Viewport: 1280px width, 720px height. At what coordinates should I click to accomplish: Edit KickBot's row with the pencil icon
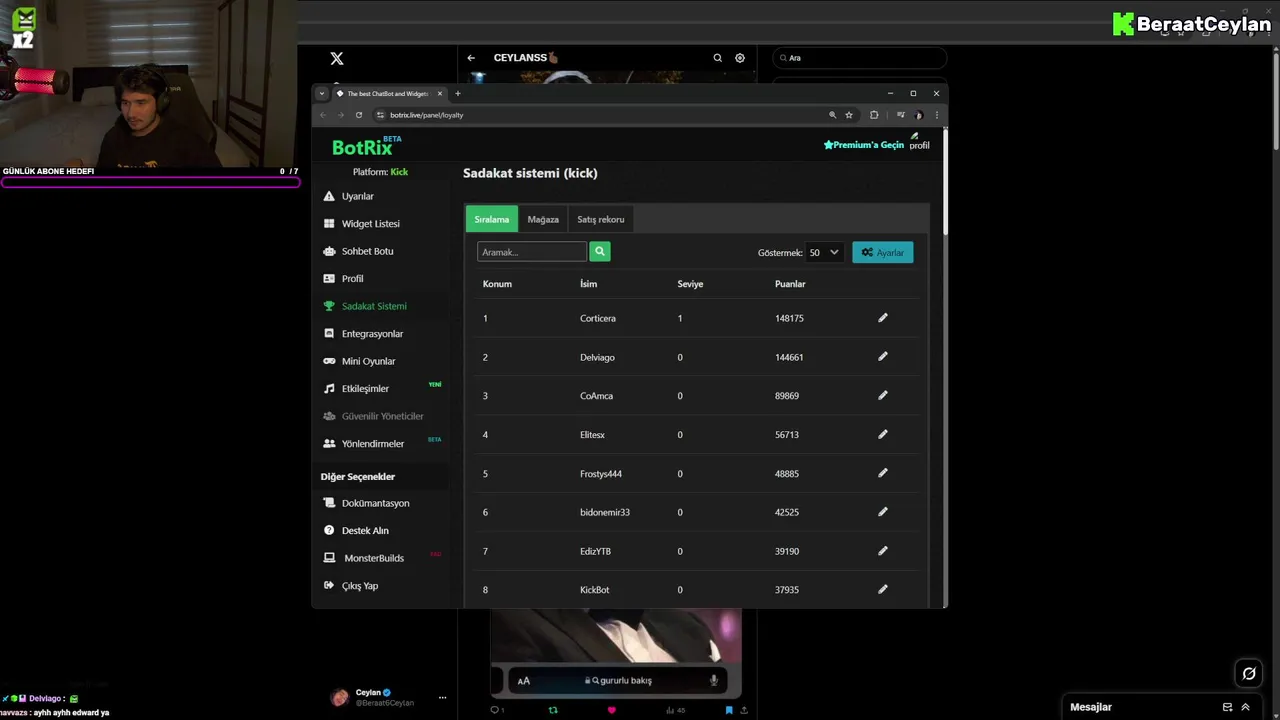(x=883, y=590)
